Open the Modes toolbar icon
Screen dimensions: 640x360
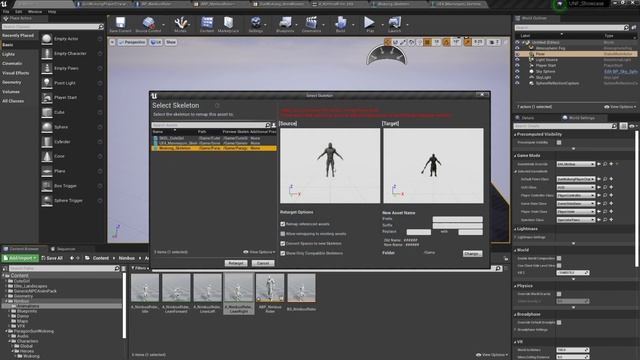coord(180,24)
